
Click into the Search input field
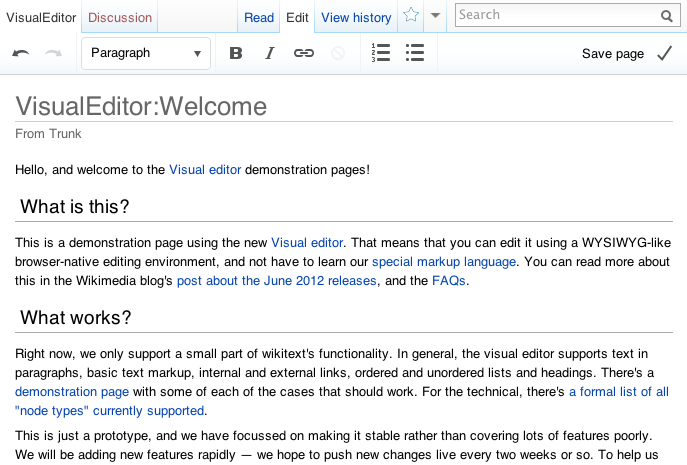tap(555, 15)
